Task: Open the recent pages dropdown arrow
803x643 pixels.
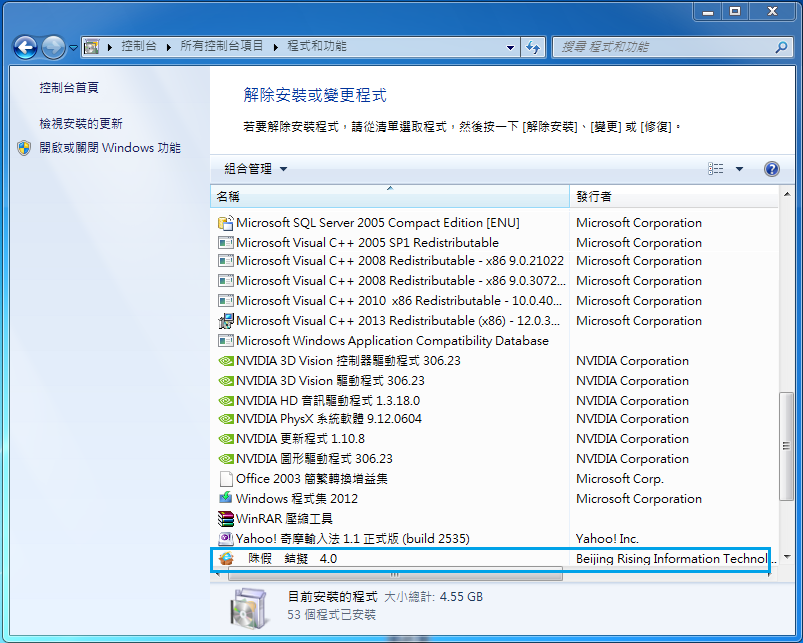Action: [73, 48]
